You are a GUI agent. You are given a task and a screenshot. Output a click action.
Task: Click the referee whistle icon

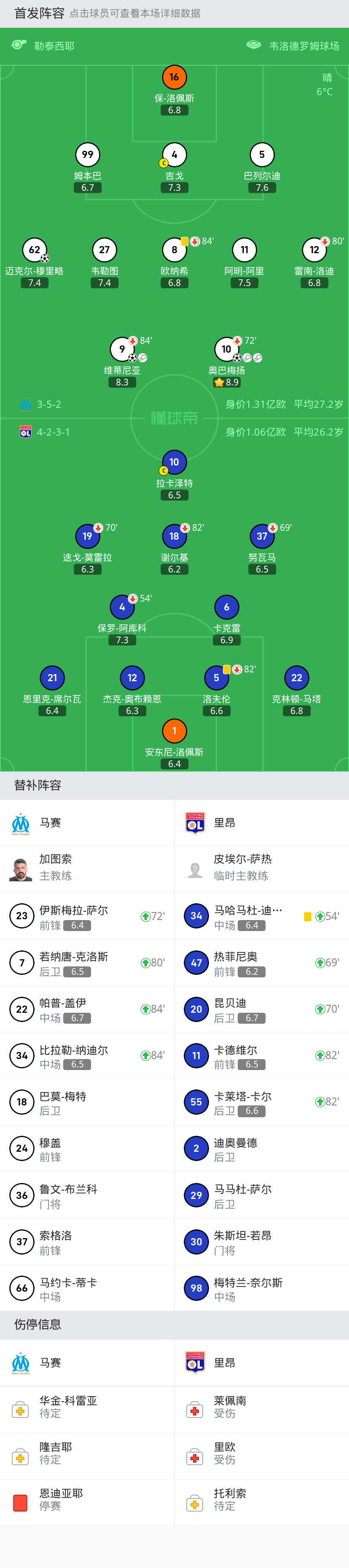[19, 45]
